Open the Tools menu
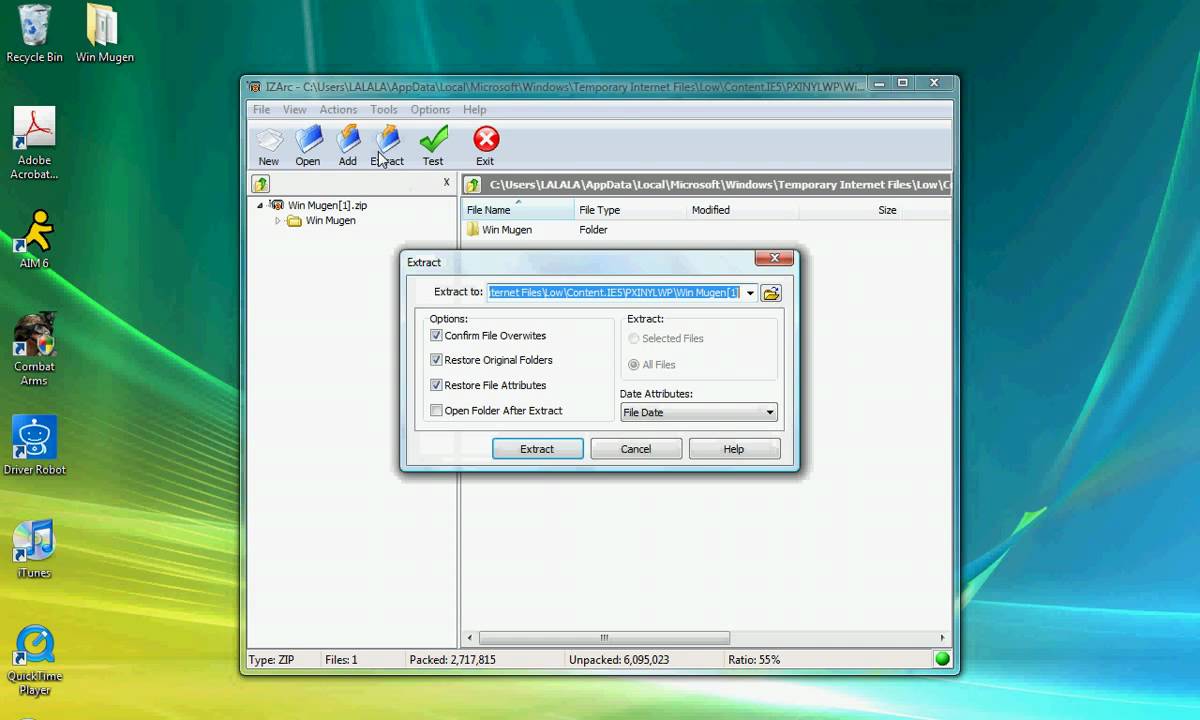 coord(384,110)
